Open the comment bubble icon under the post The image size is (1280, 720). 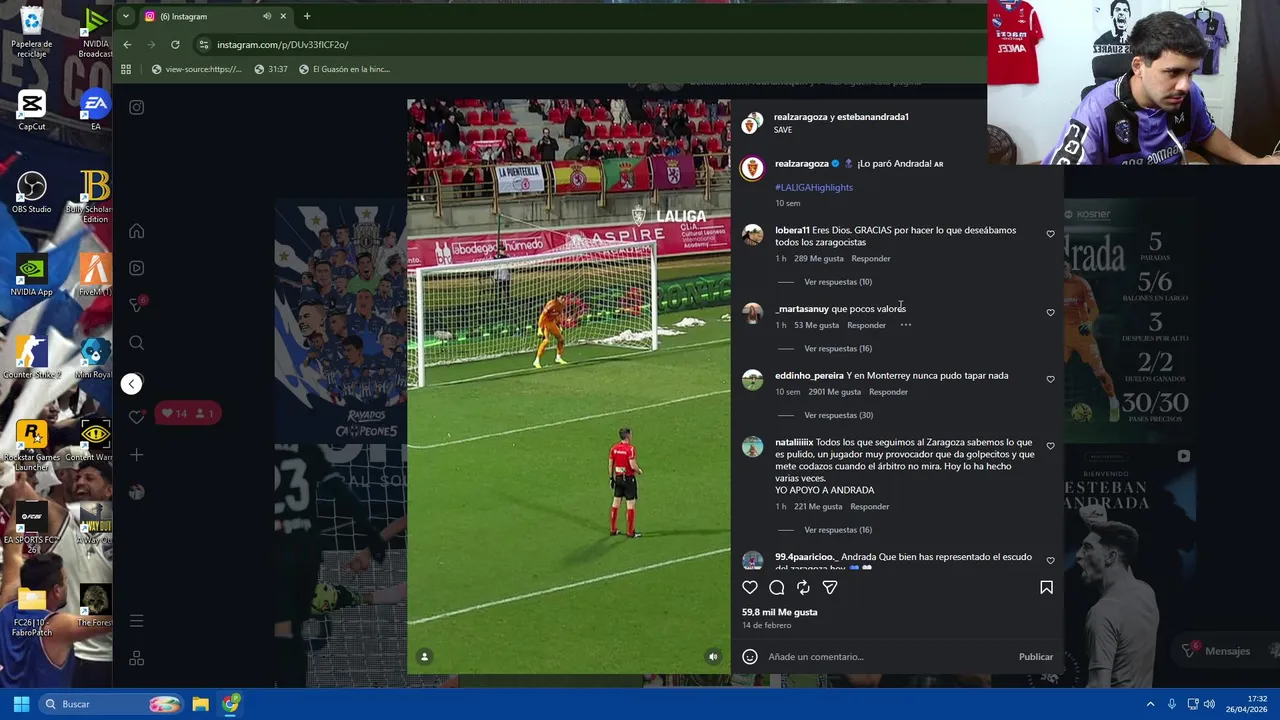point(777,587)
